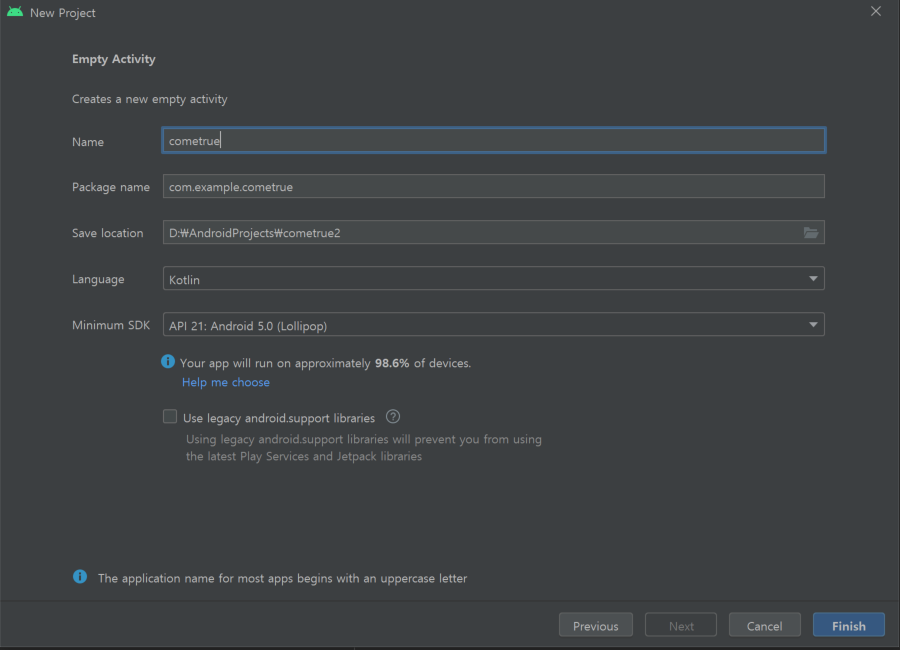The width and height of the screenshot is (900, 650).
Task: Close the New Project dialog
Action: (x=875, y=11)
